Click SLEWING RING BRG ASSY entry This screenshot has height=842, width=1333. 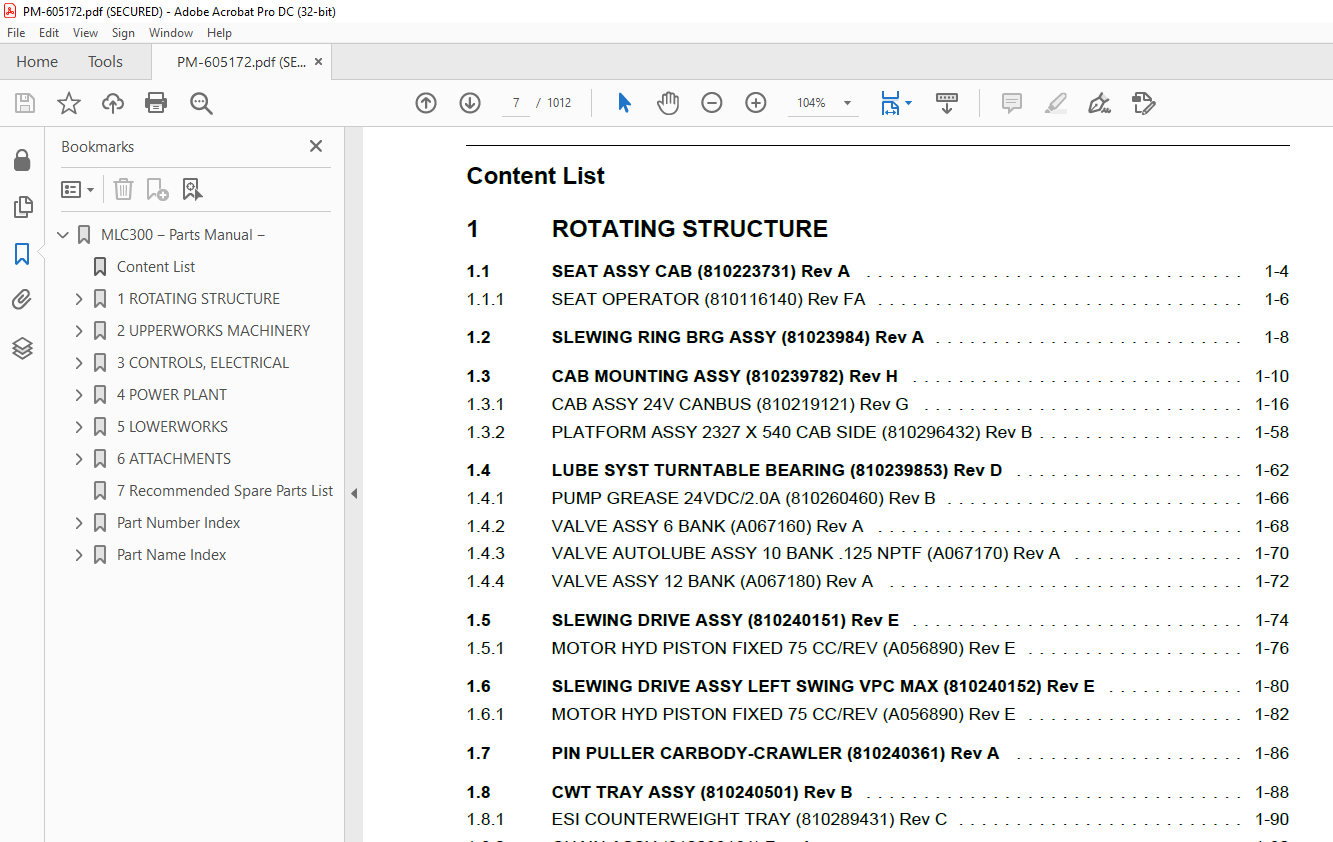coord(738,337)
